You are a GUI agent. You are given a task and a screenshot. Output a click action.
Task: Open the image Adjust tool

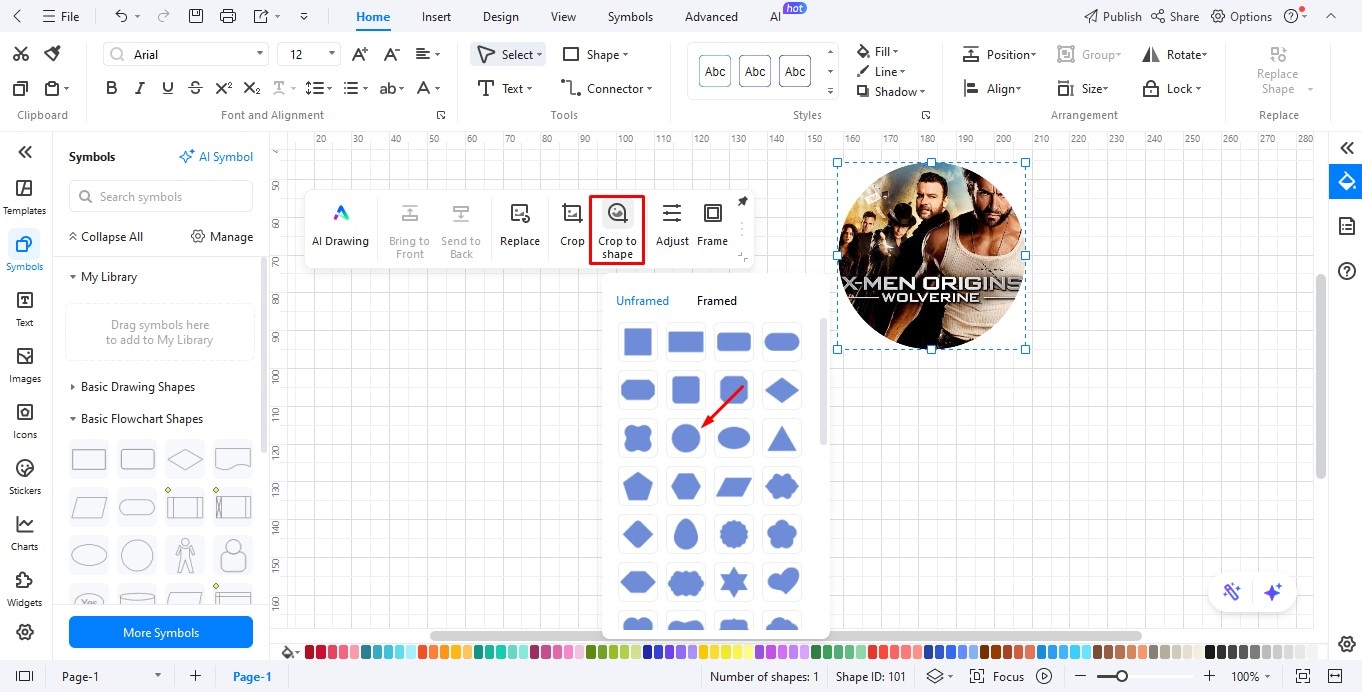(672, 226)
